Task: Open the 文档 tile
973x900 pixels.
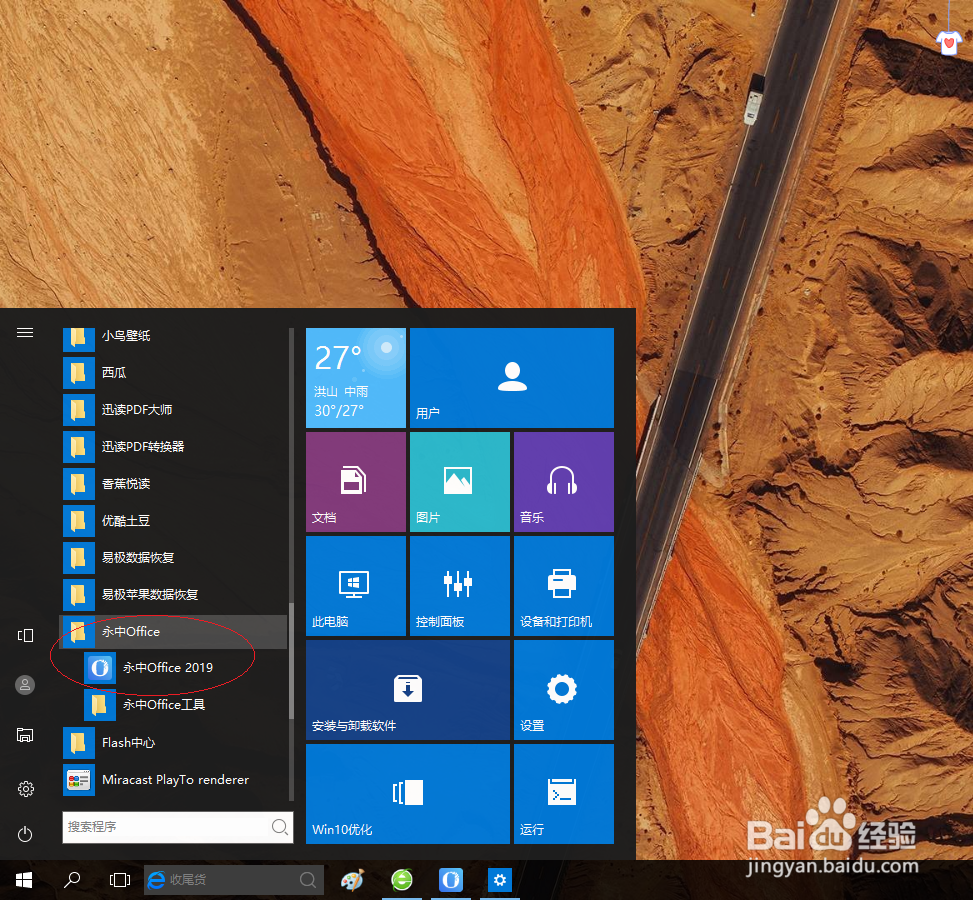Action: [356, 482]
